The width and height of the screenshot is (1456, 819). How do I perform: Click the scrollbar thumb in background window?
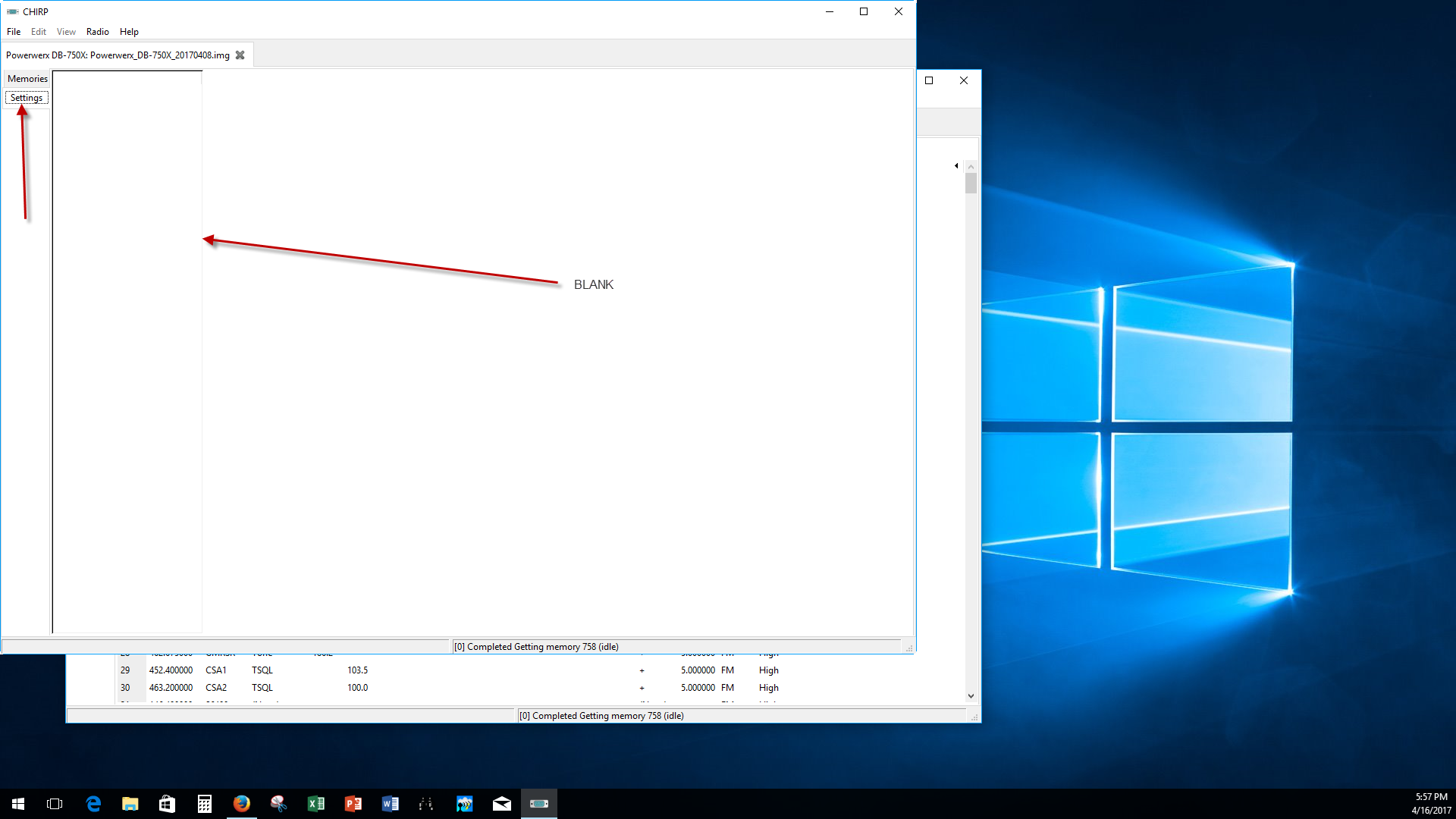pyautogui.click(x=971, y=184)
